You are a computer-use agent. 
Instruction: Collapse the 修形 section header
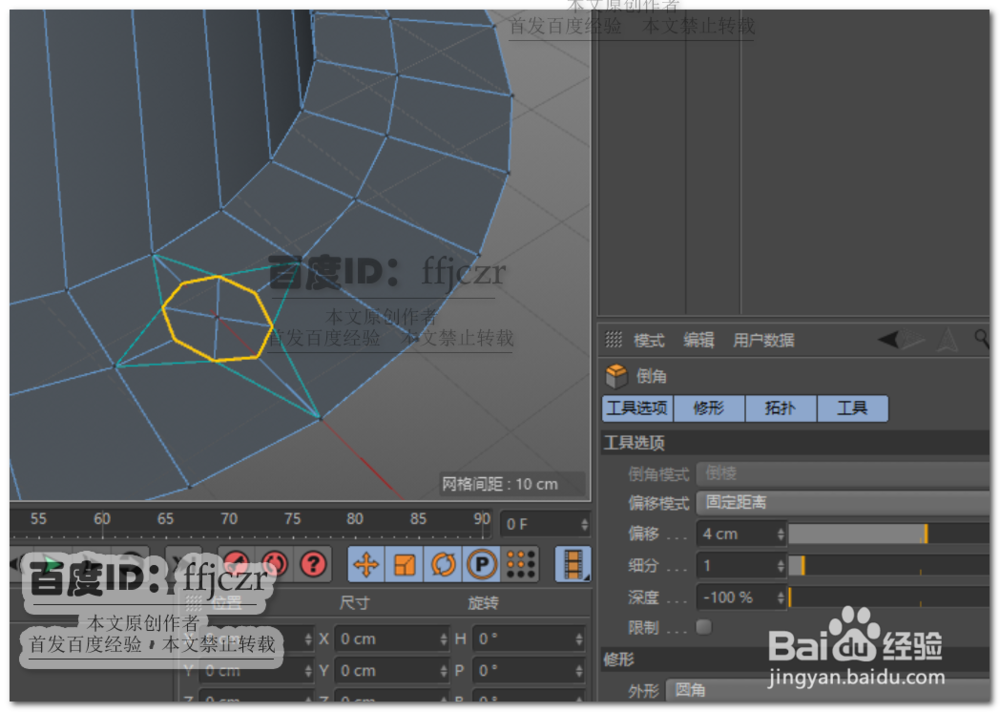point(795,659)
